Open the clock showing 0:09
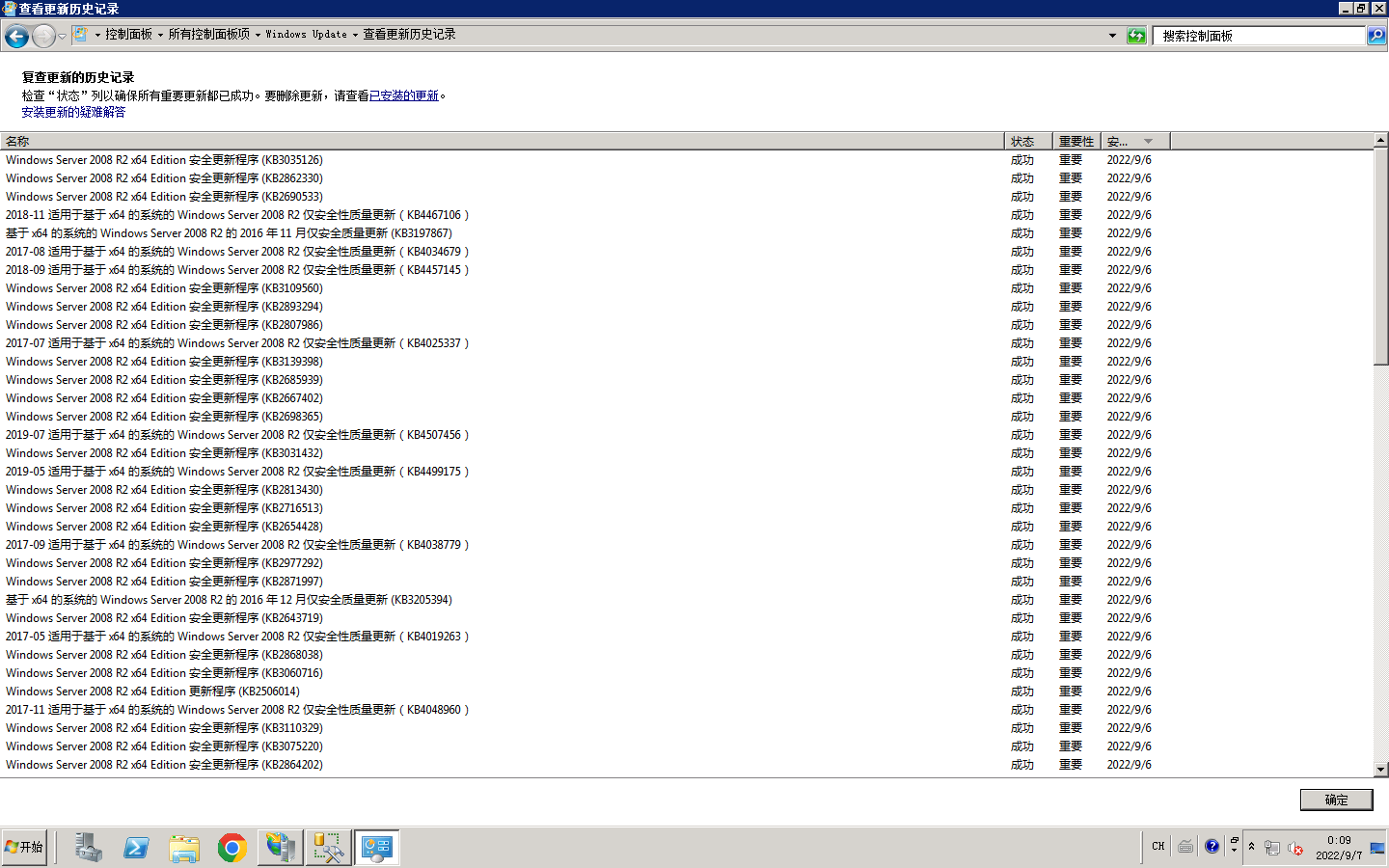1389x868 pixels. click(1339, 848)
